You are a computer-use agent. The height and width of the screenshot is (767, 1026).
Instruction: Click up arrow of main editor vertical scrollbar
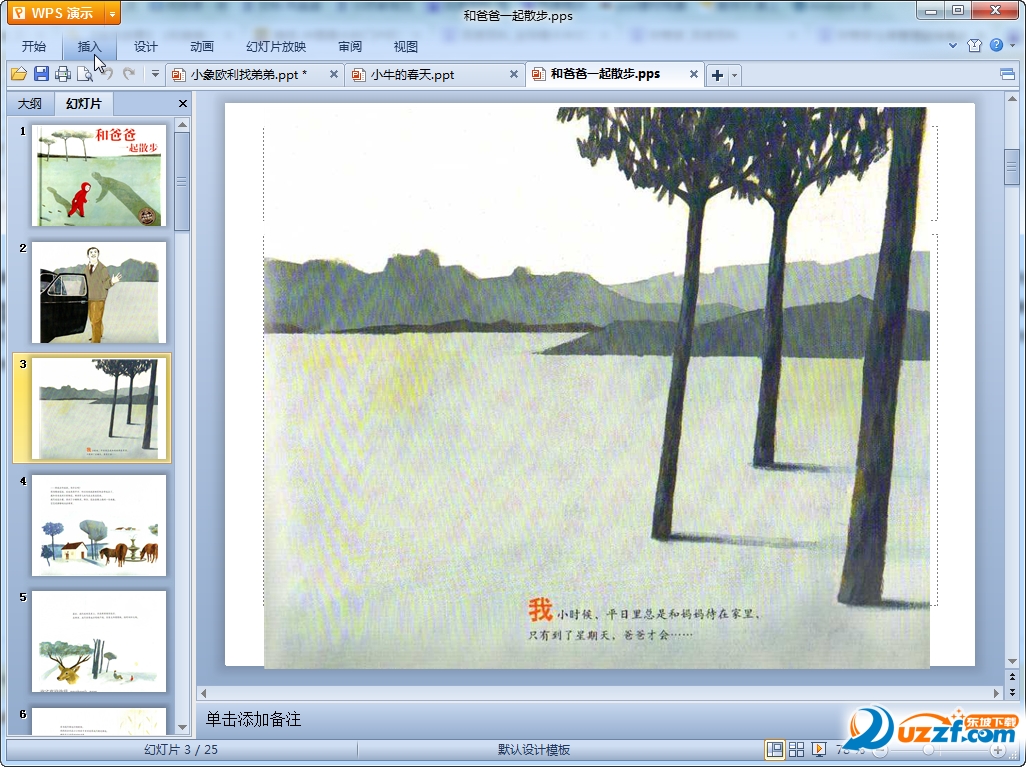1012,99
